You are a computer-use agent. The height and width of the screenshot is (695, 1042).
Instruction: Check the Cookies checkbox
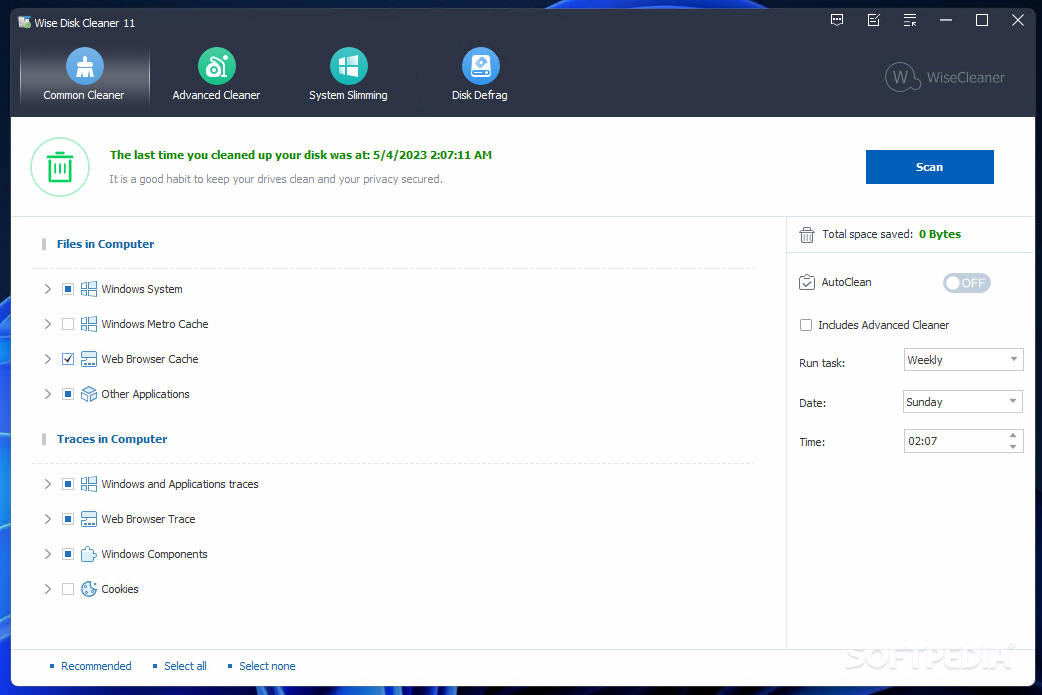[68, 589]
